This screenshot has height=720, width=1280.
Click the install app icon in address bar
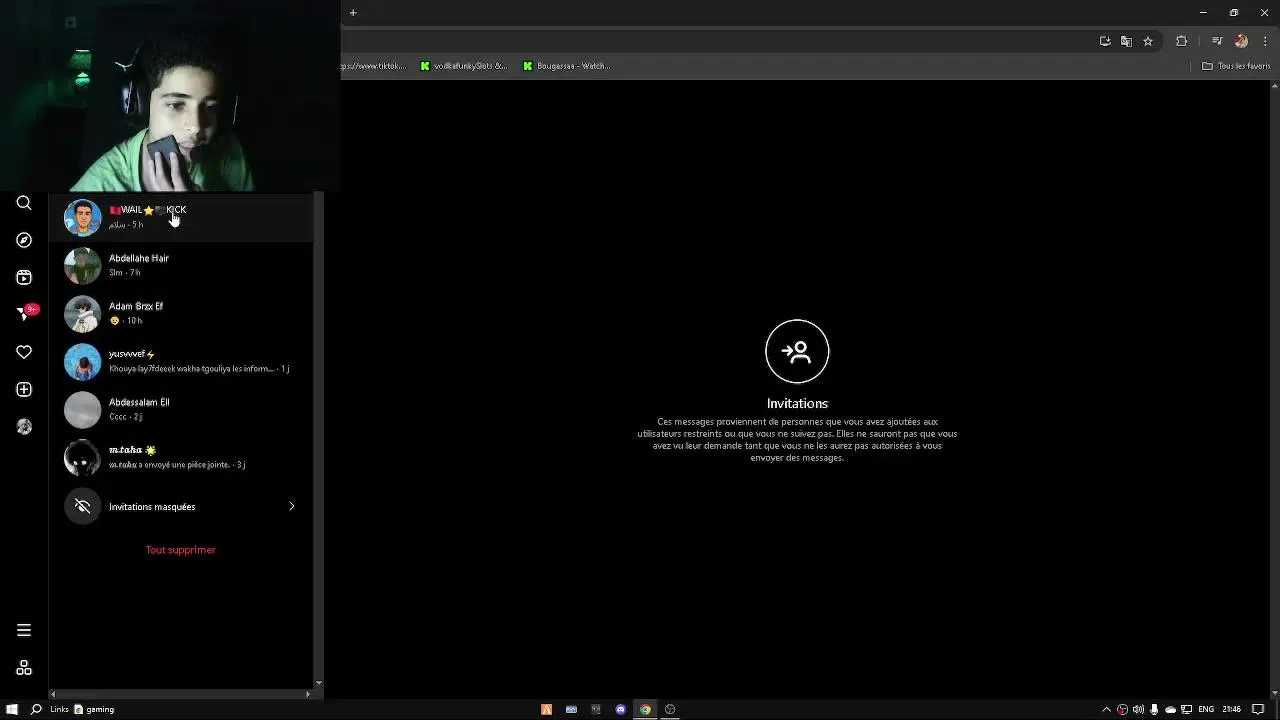point(1105,41)
